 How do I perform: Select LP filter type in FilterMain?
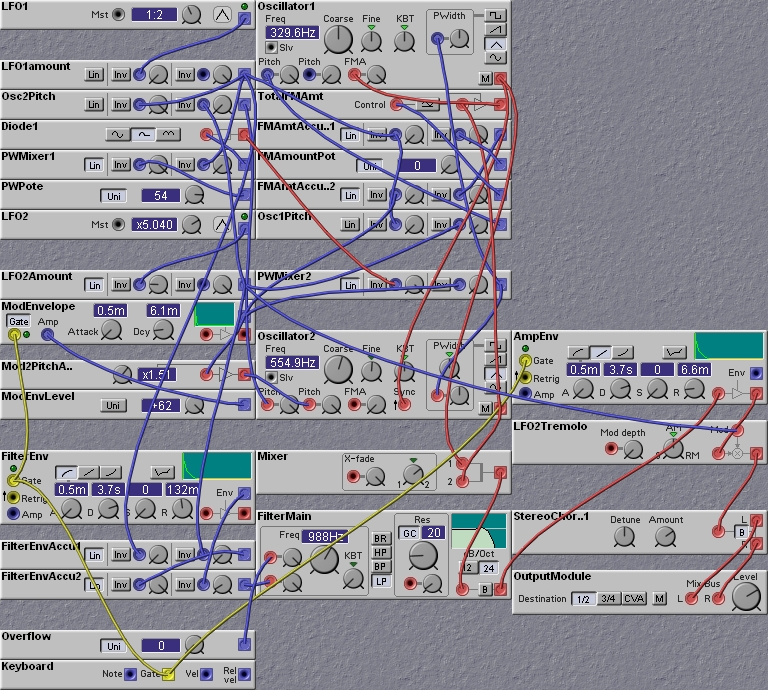pyautogui.click(x=381, y=581)
